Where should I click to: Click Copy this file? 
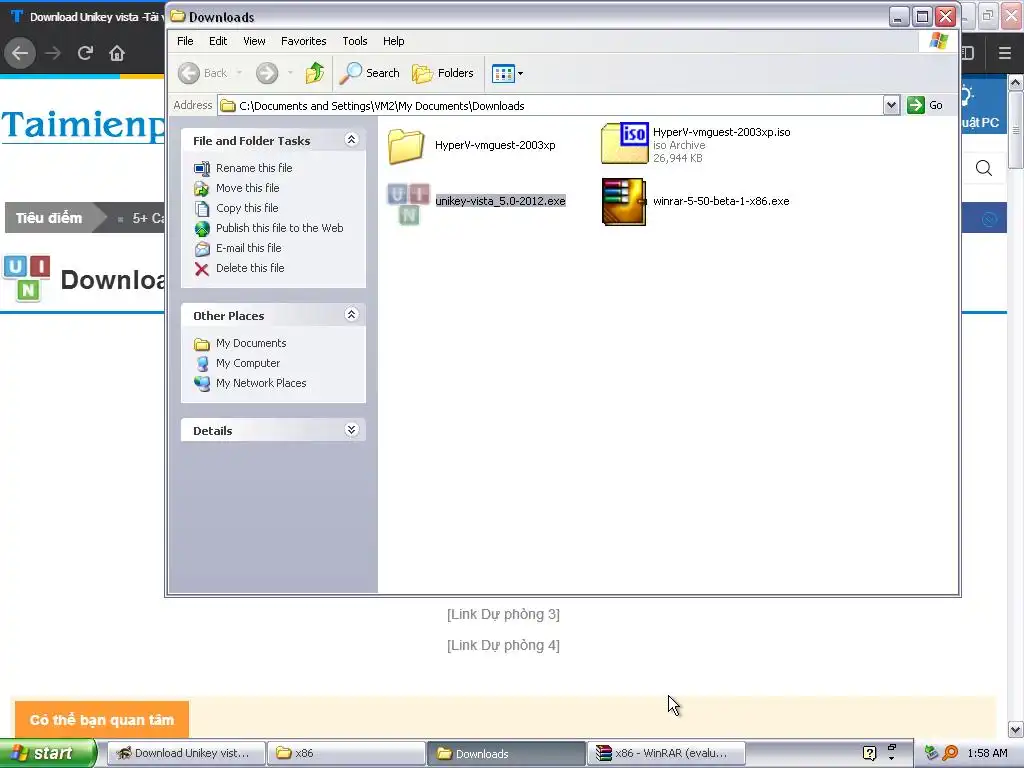pyautogui.click(x=247, y=208)
